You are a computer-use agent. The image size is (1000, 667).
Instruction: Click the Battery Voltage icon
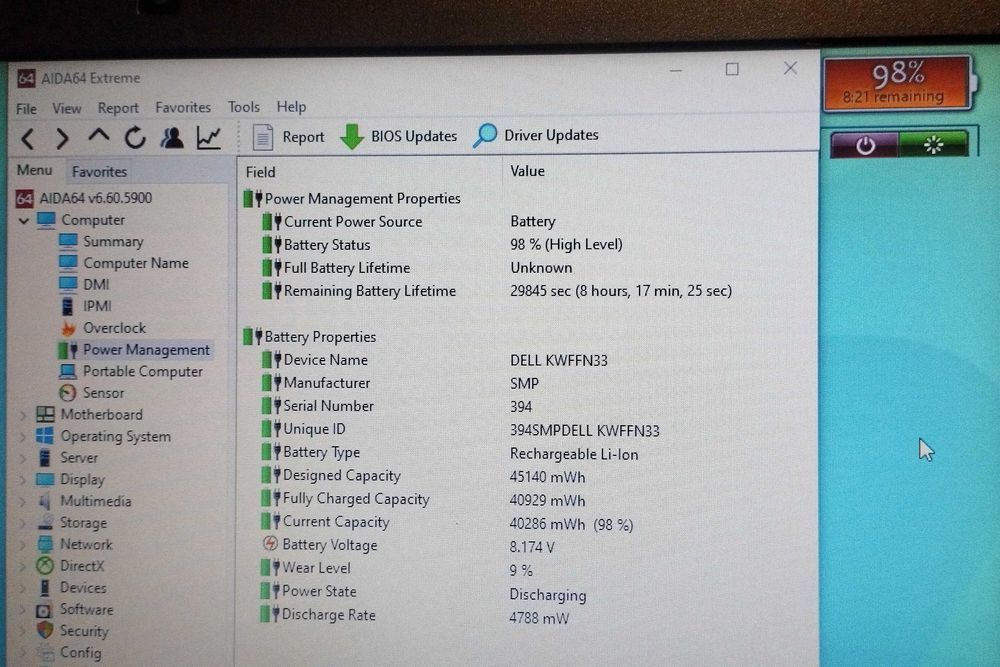pyautogui.click(x=270, y=544)
